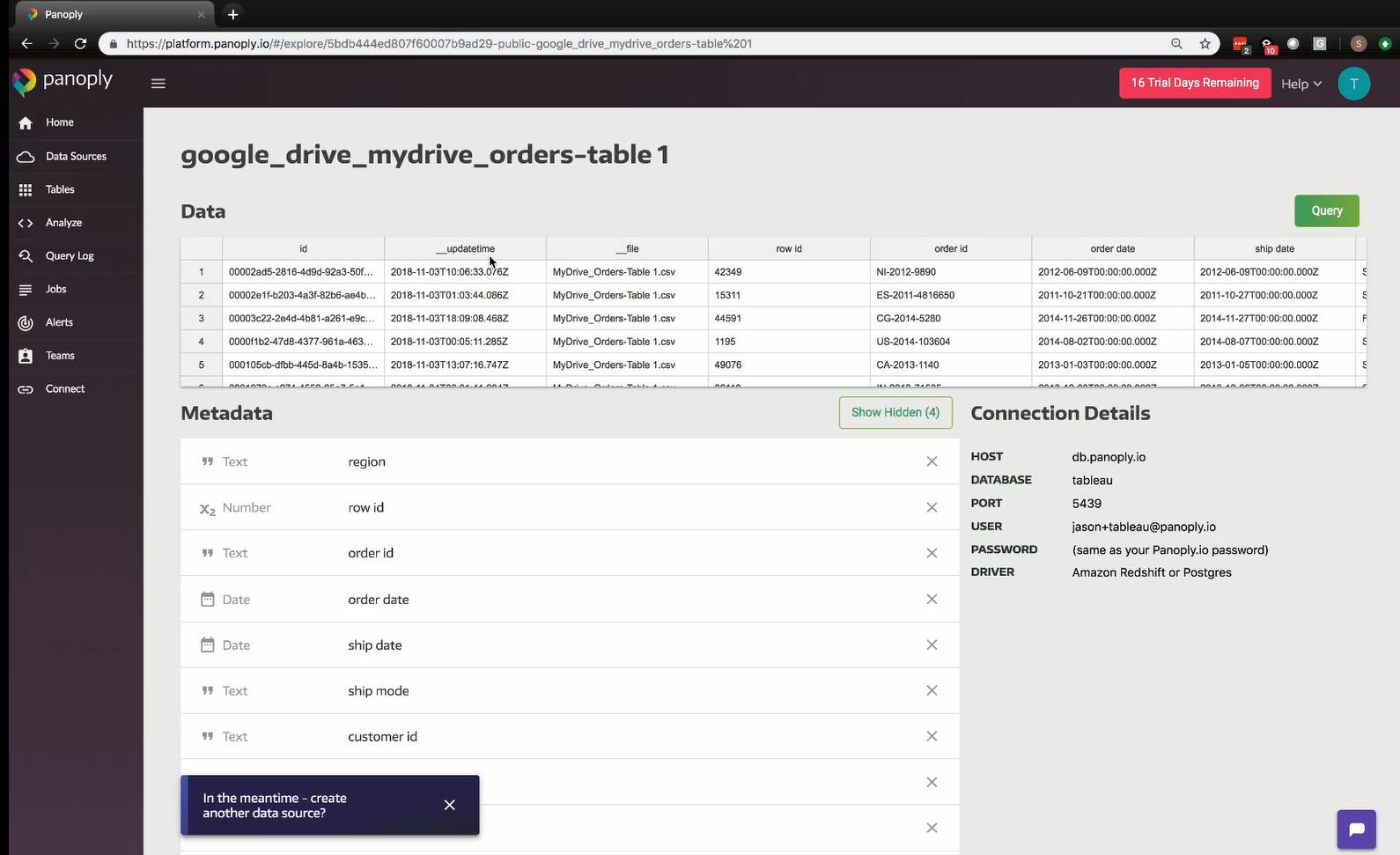The height and width of the screenshot is (855, 1400).
Task: Remove the ship mode field
Action: pyautogui.click(x=932, y=690)
